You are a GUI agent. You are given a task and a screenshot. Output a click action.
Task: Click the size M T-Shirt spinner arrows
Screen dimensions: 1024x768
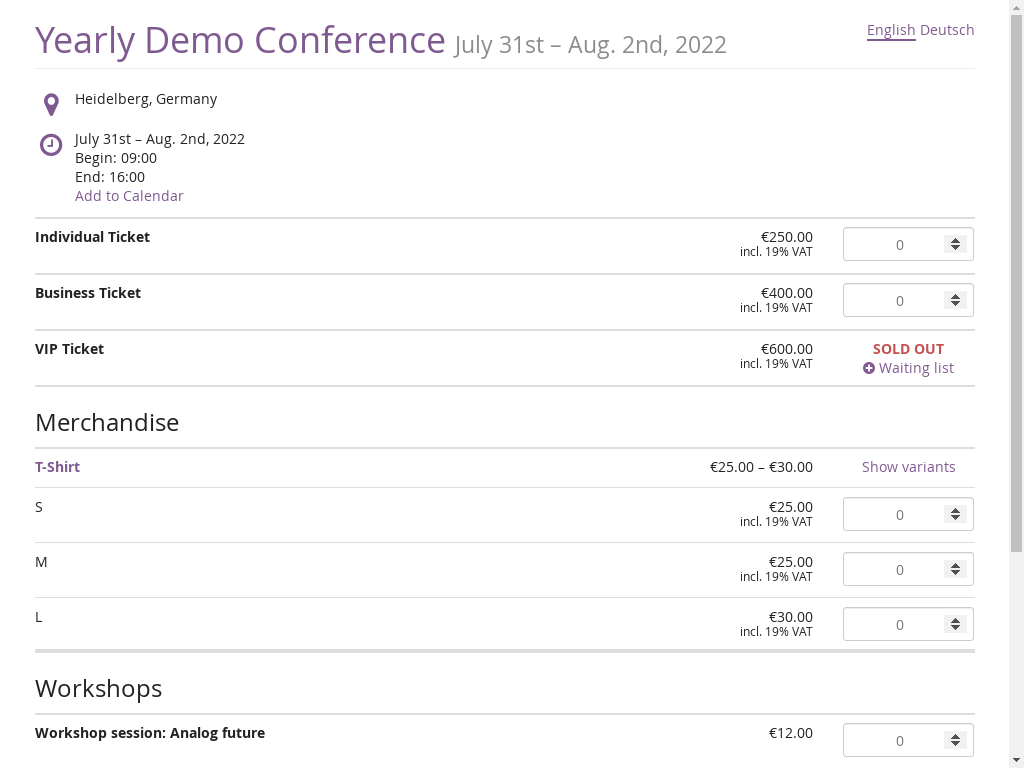955,569
